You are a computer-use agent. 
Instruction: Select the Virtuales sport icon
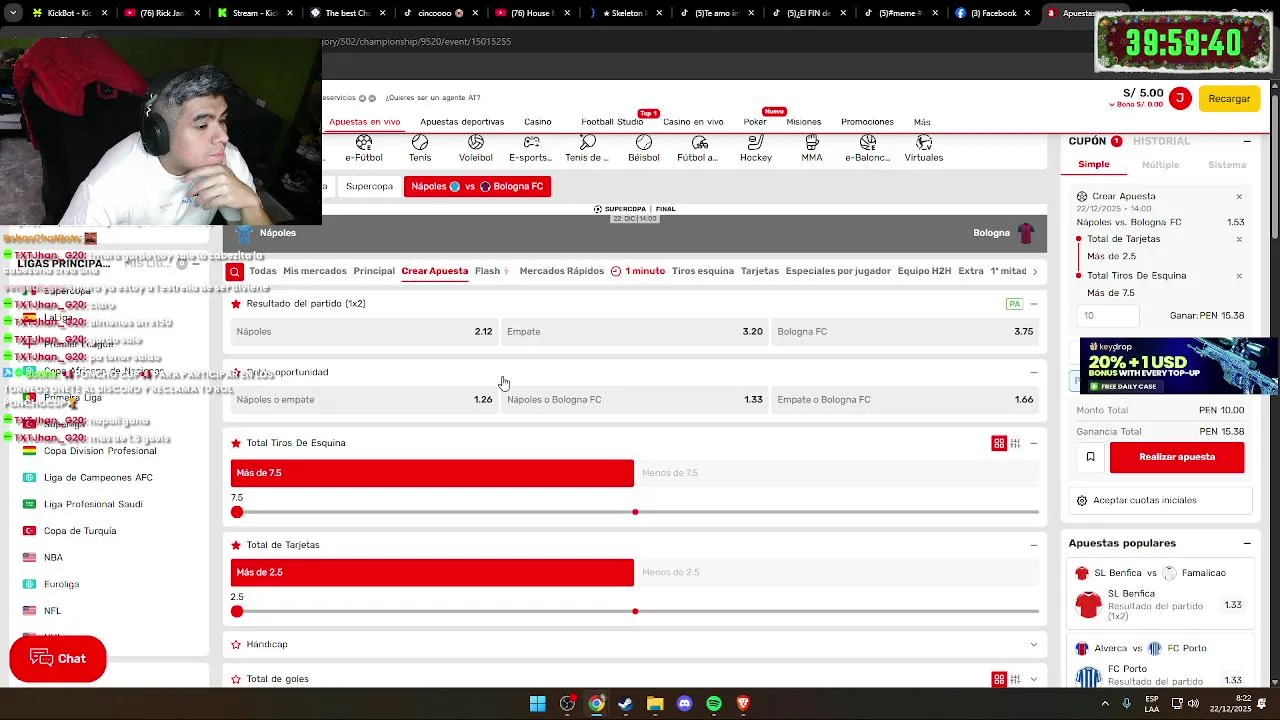(x=924, y=149)
